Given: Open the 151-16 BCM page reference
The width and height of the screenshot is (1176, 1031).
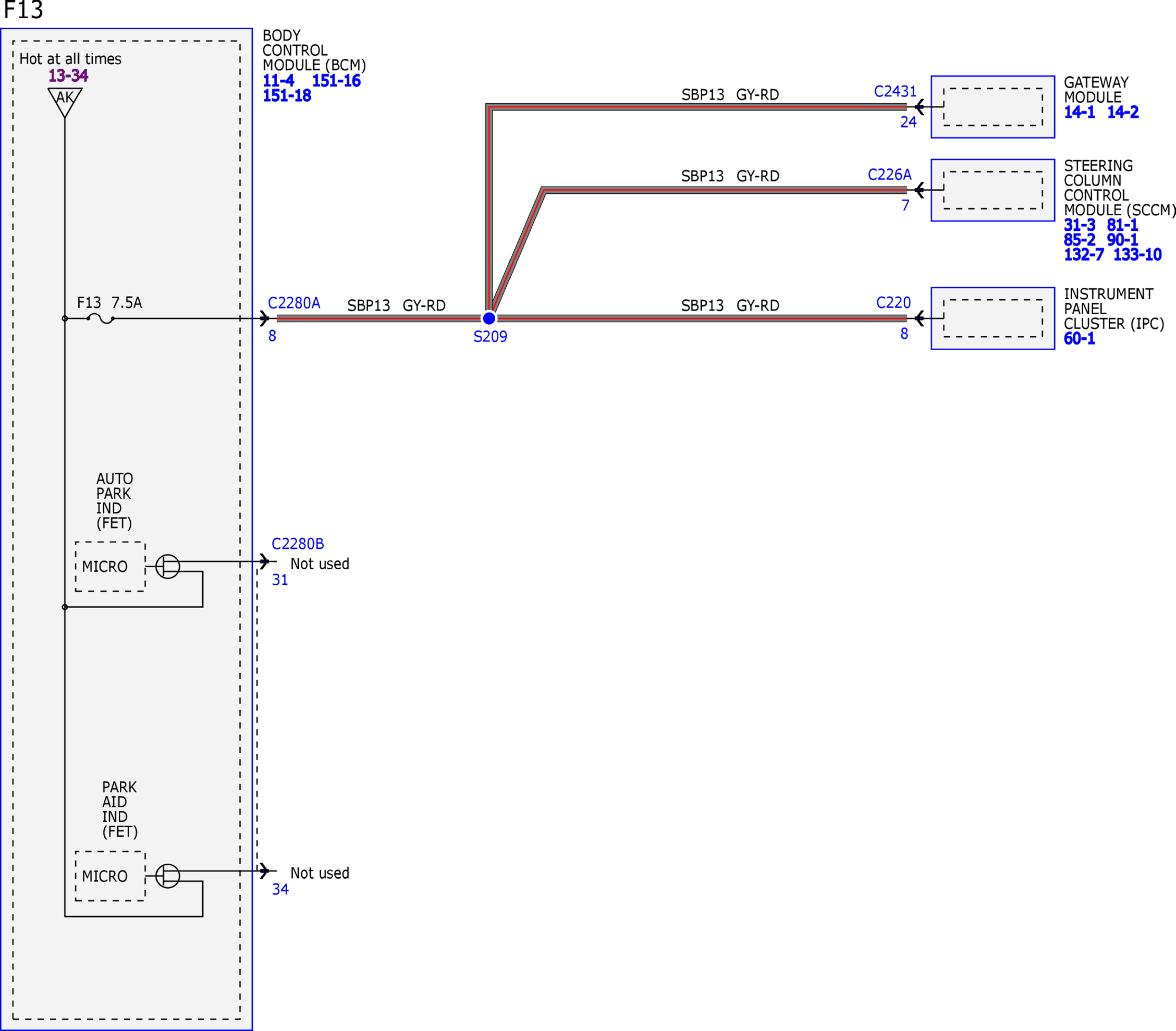Looking at the screenshot, I should 336,81.
